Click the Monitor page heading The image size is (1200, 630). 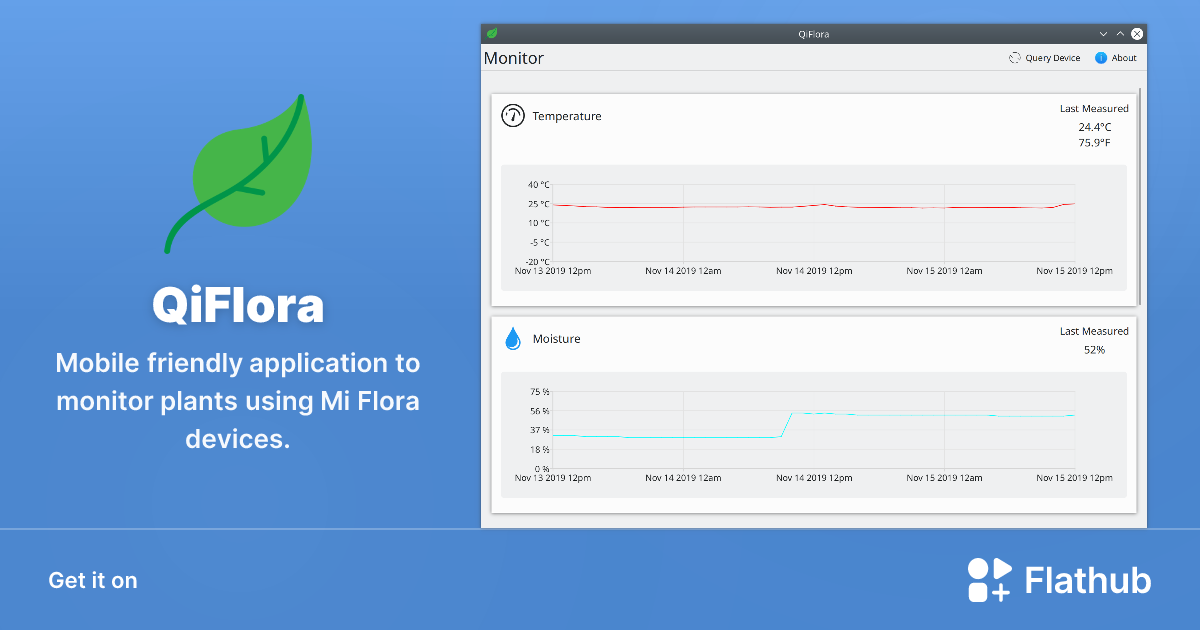click(514, 58)
